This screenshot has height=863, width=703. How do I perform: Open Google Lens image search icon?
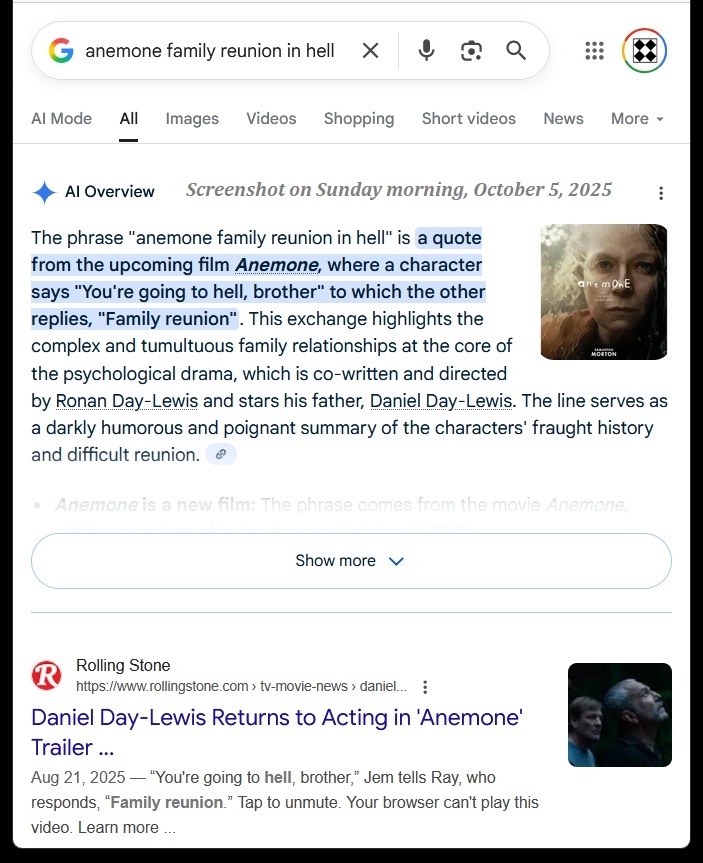click(x=471, y=51)
